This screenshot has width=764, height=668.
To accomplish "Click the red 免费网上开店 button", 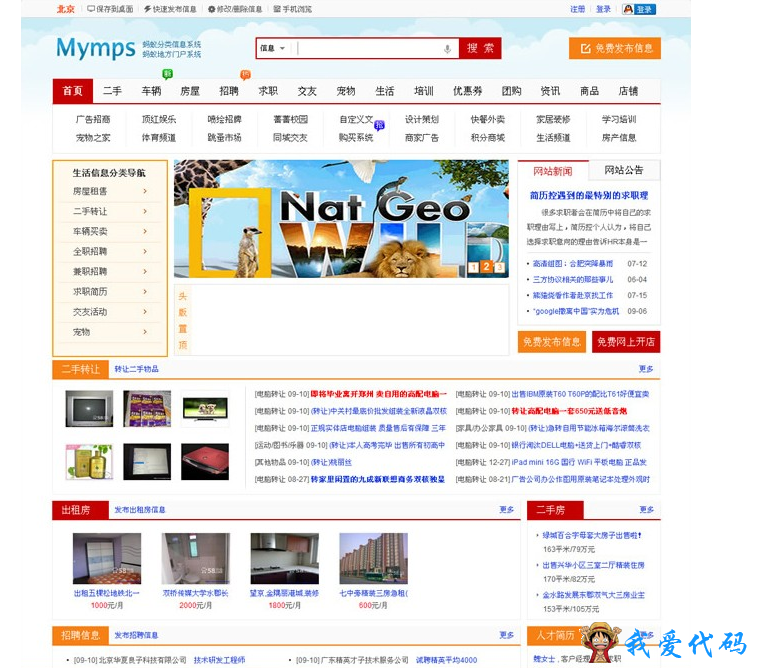I will point(626,342).
